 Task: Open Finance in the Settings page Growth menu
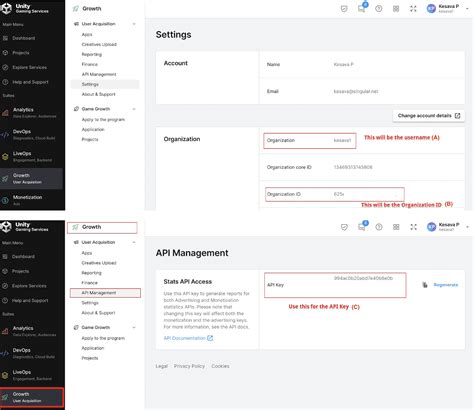pos(90,64)
